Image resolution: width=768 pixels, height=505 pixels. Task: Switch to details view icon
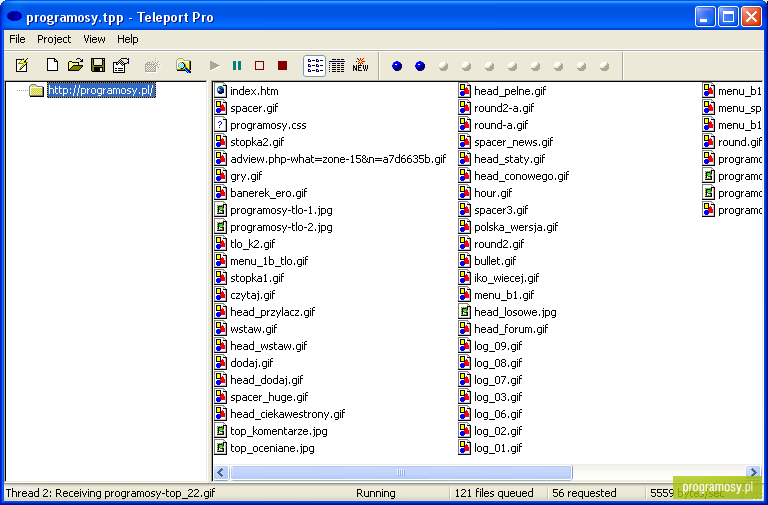336,66
